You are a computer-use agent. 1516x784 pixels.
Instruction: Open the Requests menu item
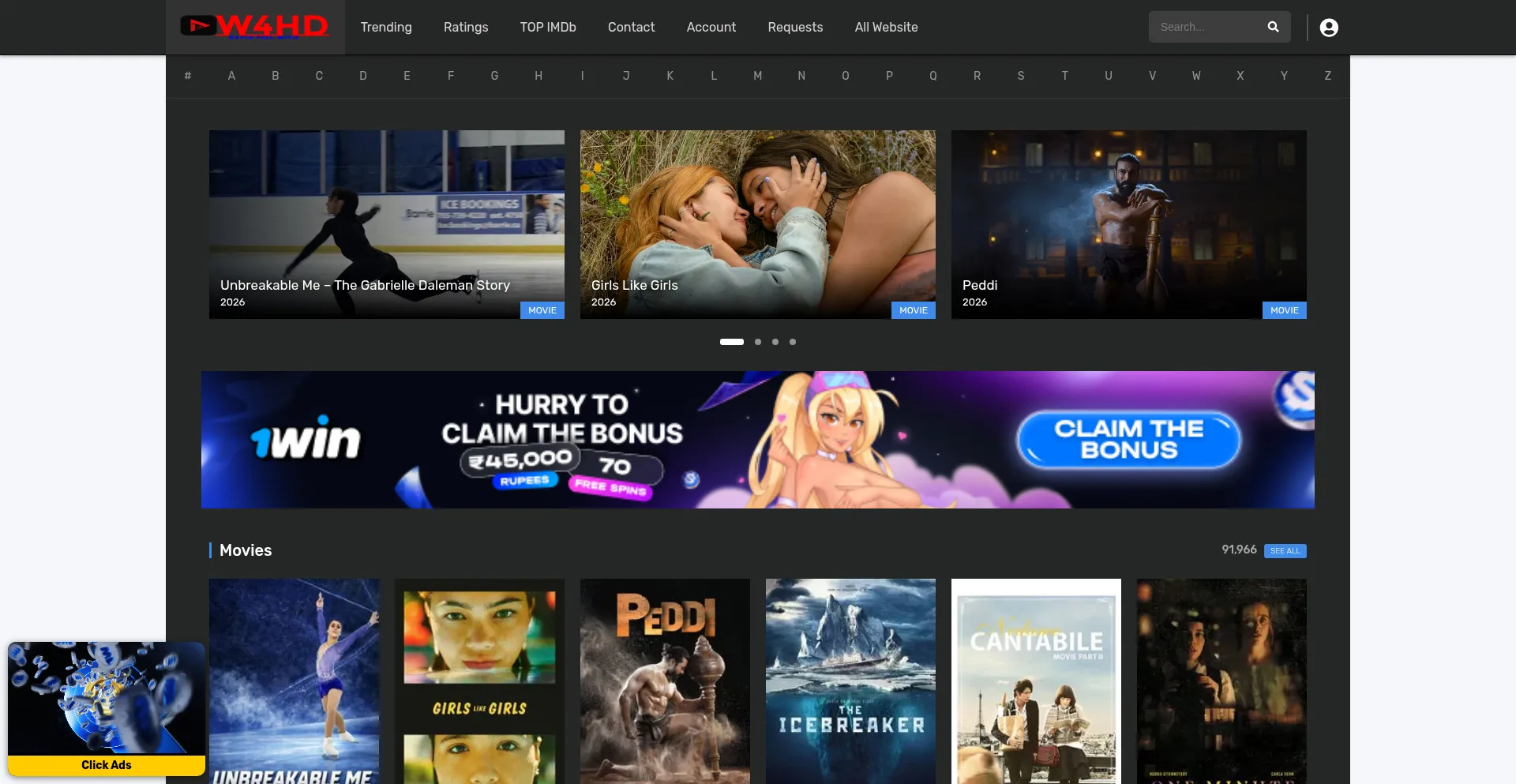[x=795, y=27]
